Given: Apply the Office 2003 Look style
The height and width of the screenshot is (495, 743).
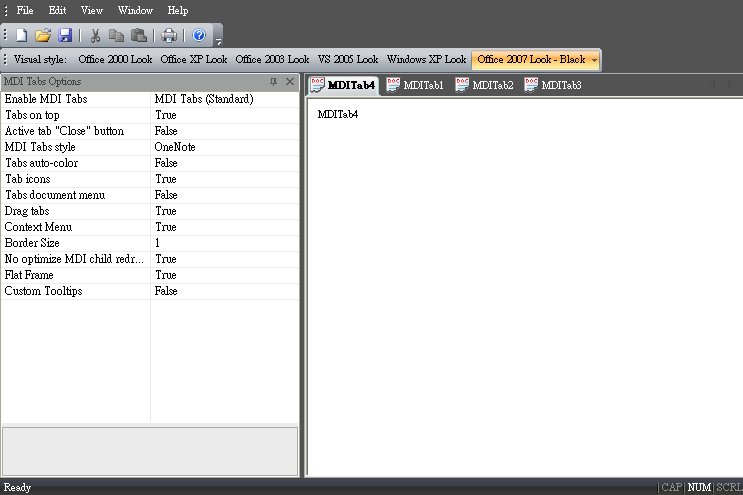Looking at the screenshot, I should click(x=272, y=60).
